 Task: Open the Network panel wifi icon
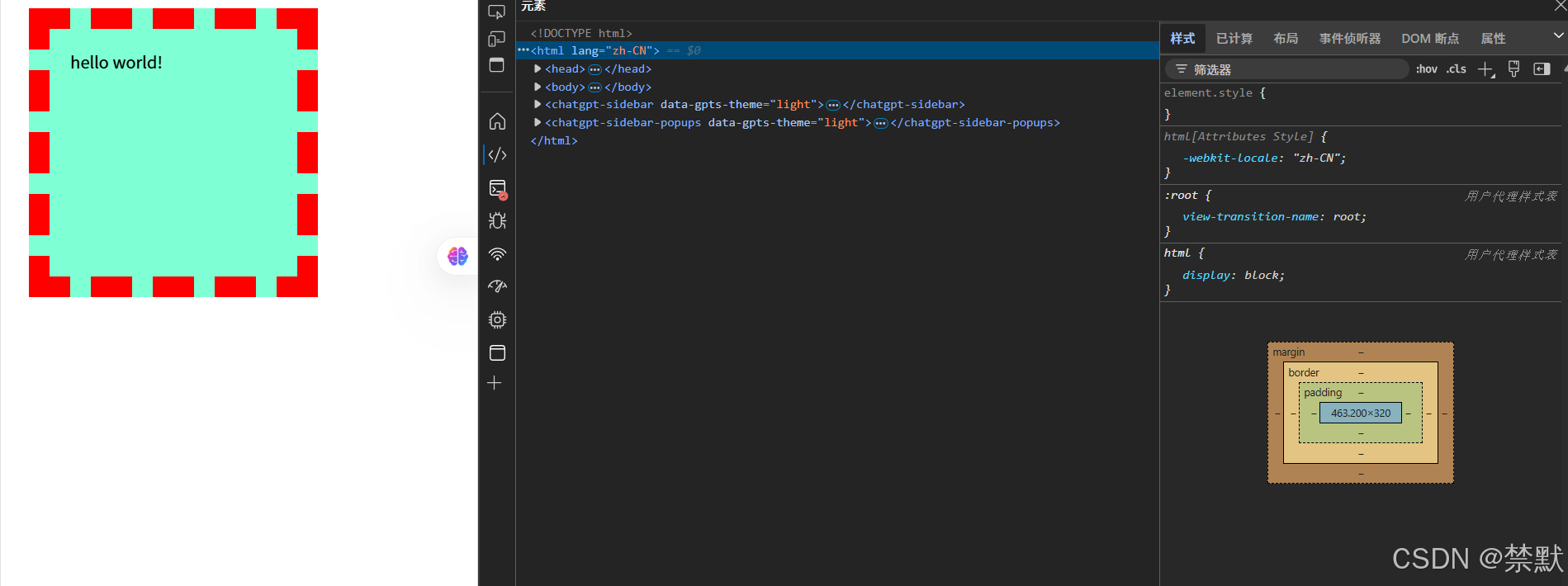(x=497, y=253)
